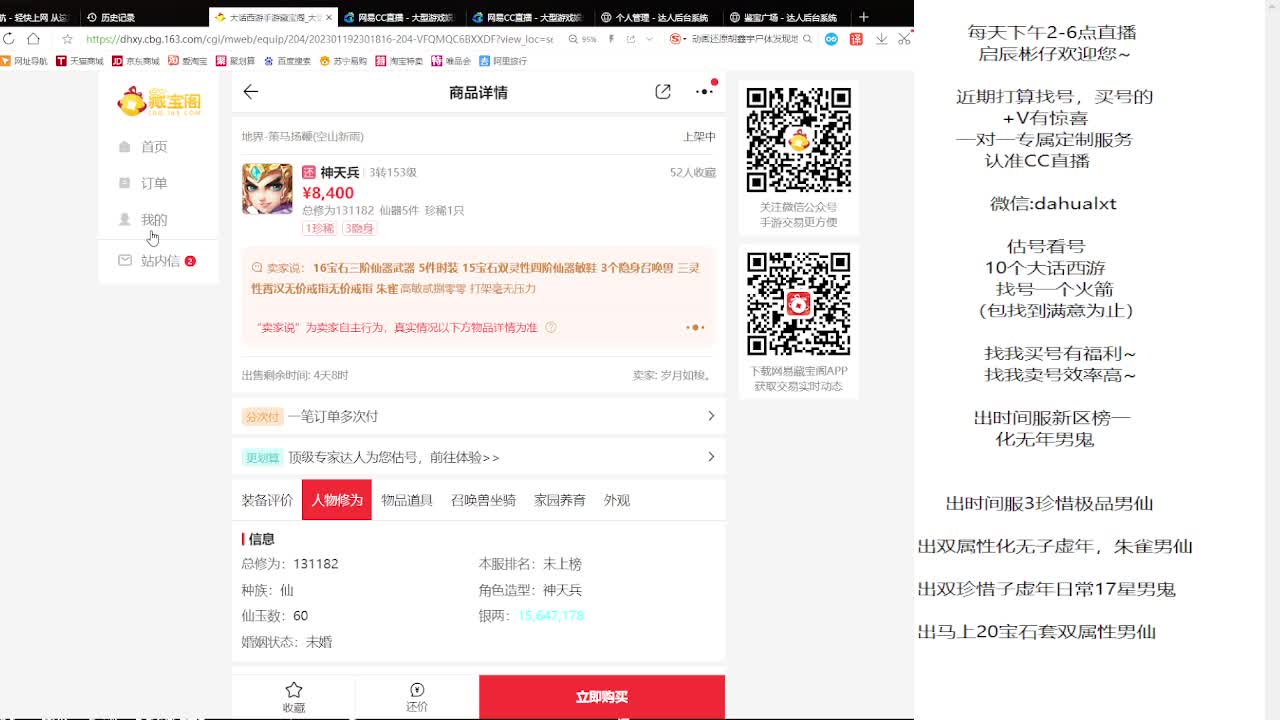Viewport: 1280px width, 720px height.
Task: Switch to the 装备评价 tab
Action: point(267,500)
